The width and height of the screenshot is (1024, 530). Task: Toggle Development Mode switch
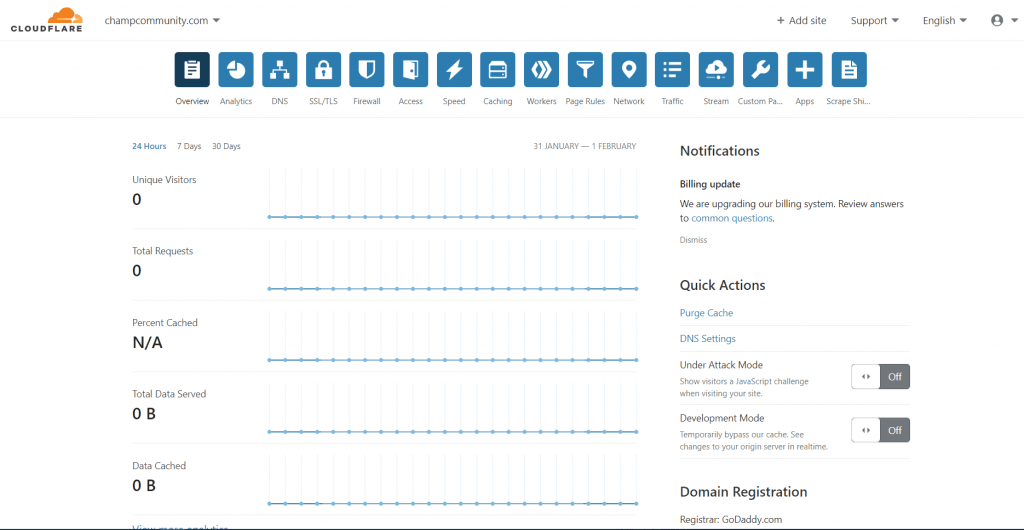pyautogui.click(x=880, y=430)
